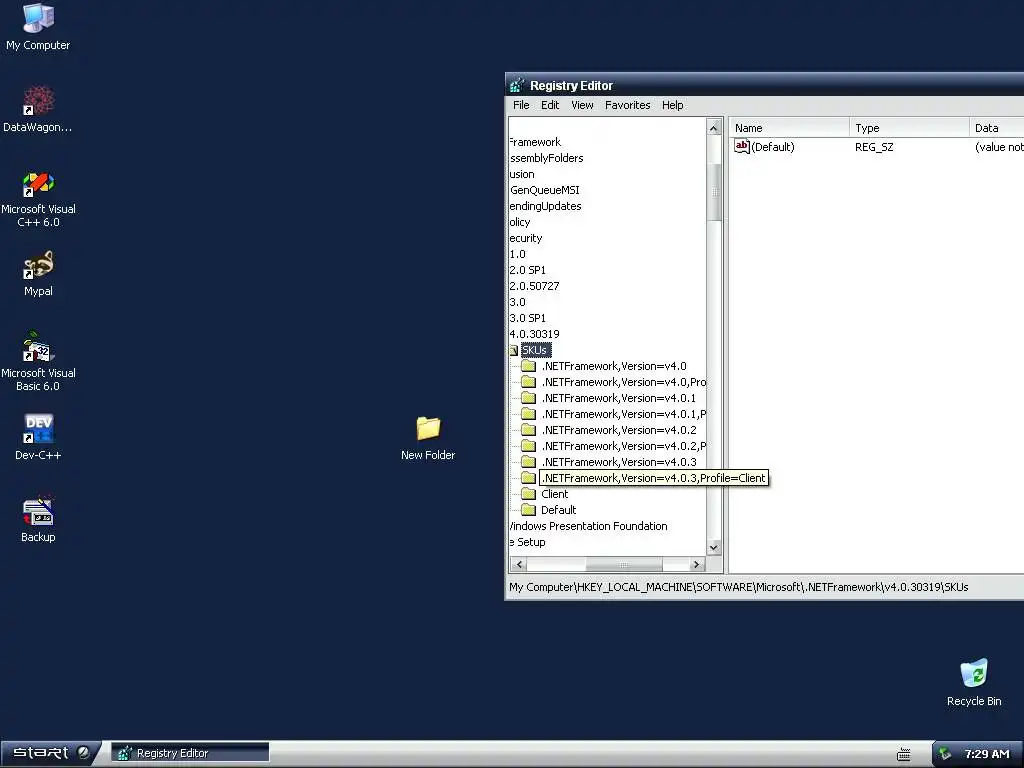
Task: Click the 7:29 AM taskbar clock
Action: (986, 754)
